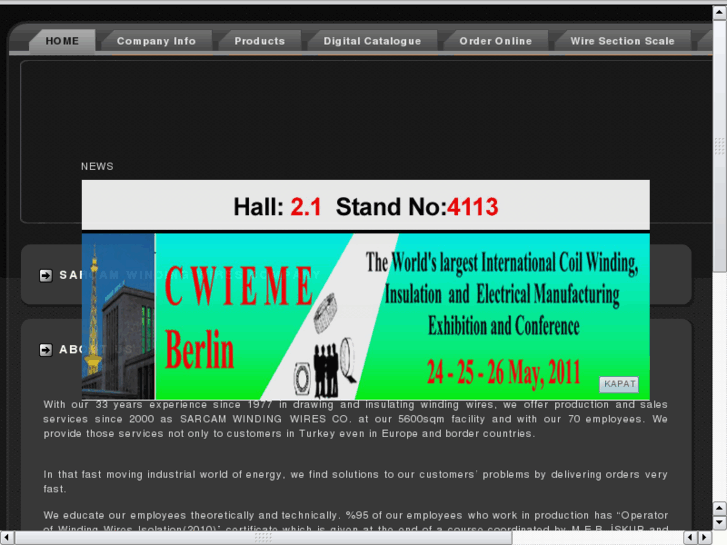727x545 pixels.
Task: Close the popup with KAPAT button
Action: tap(619, 384)
